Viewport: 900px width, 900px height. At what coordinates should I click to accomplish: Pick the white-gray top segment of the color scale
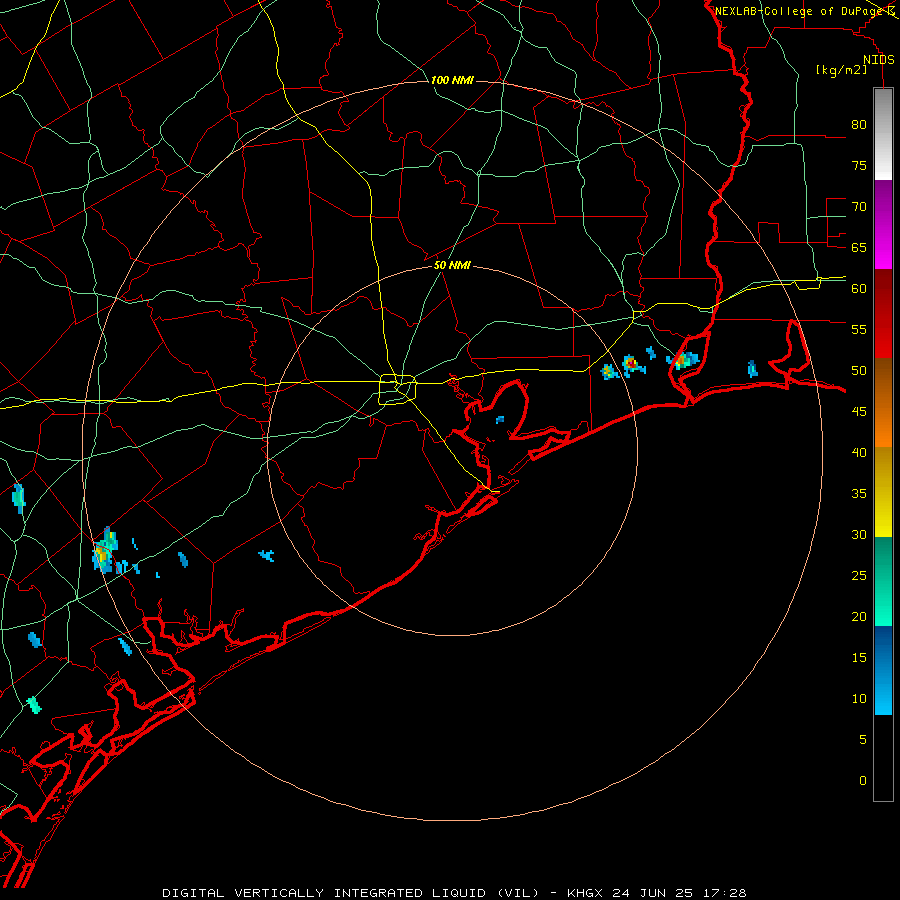(883, 134)
